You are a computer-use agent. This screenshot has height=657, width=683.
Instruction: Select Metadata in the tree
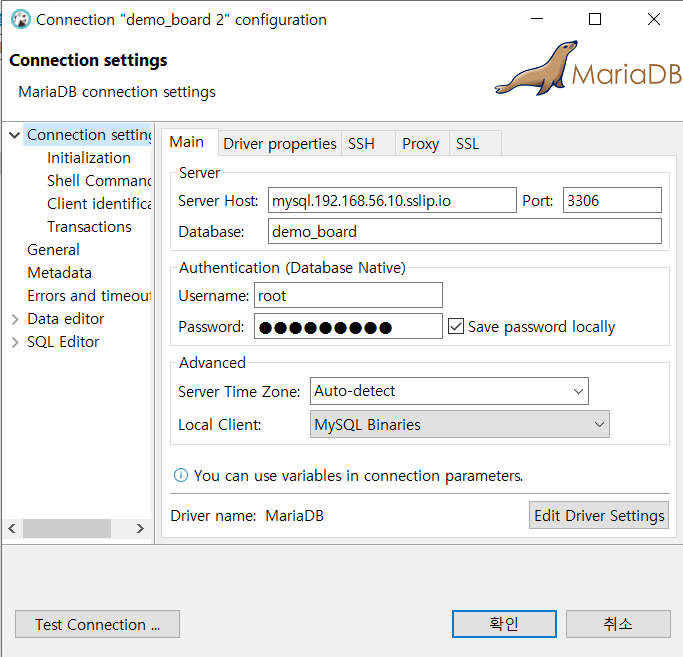pyautogui.click(x=59, y=273)
